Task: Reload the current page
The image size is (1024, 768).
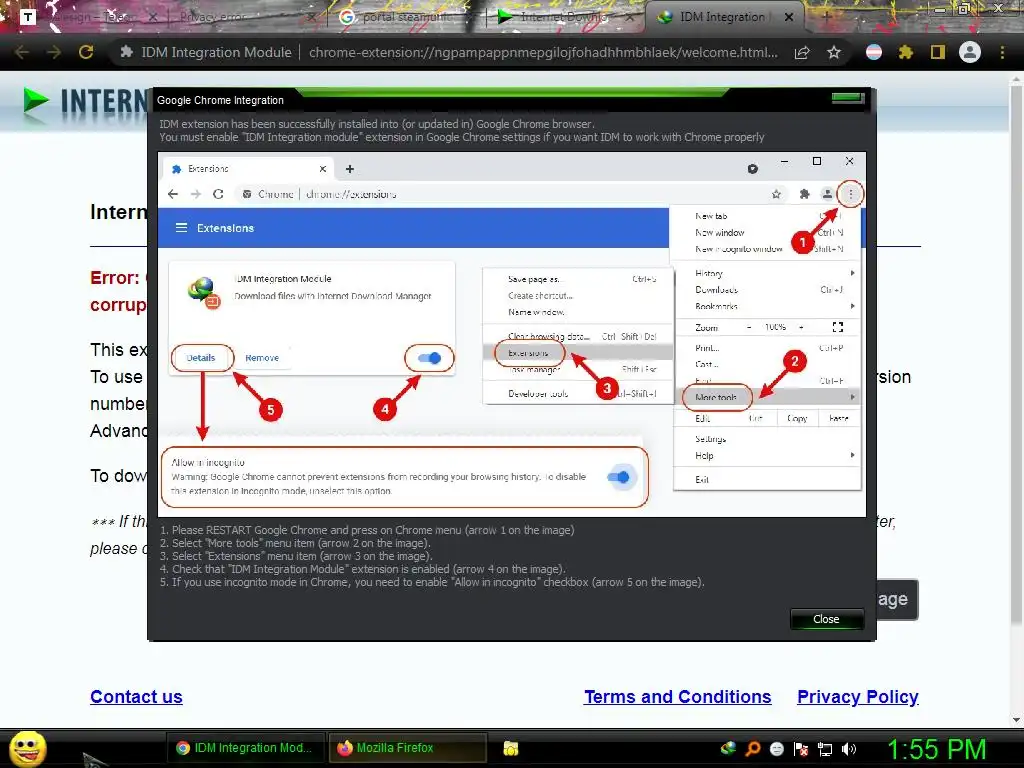Action: click(86, 52)
